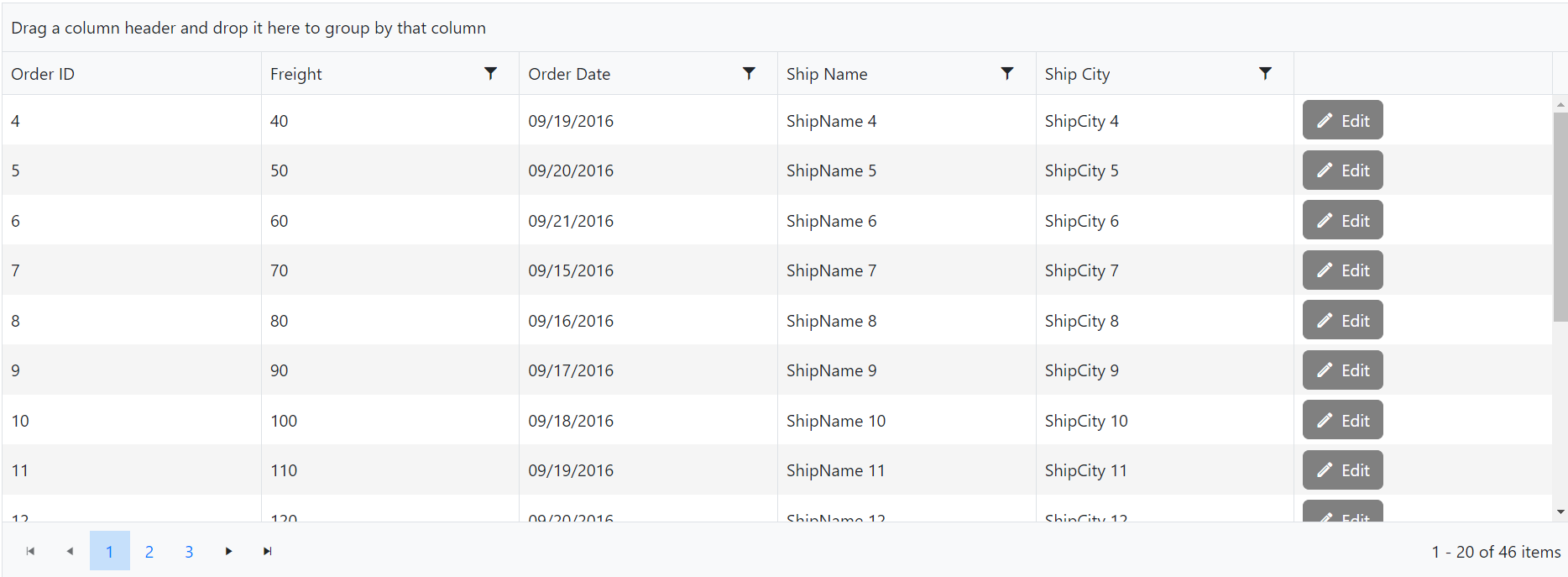Select the ShipName 6 cell
1568x577 pixels.
[x=831, y=221]
